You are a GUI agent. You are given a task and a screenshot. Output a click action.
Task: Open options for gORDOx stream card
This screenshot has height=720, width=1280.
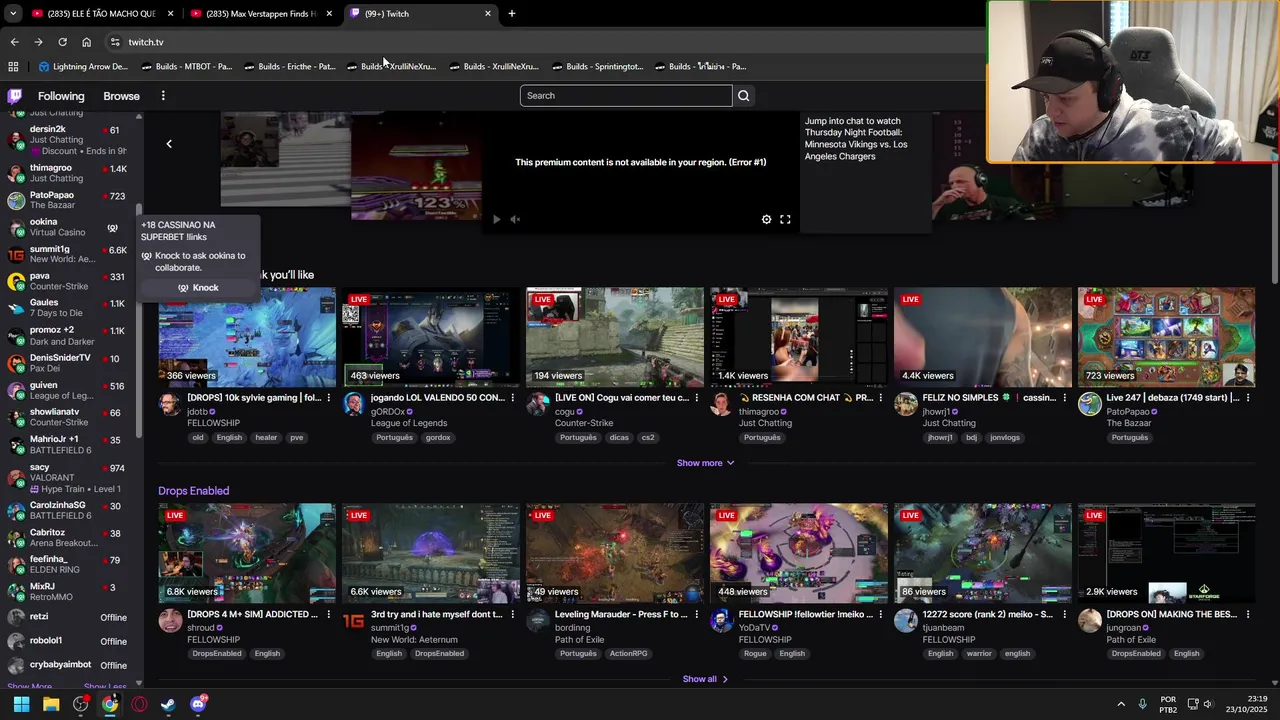tap(512, 398)
